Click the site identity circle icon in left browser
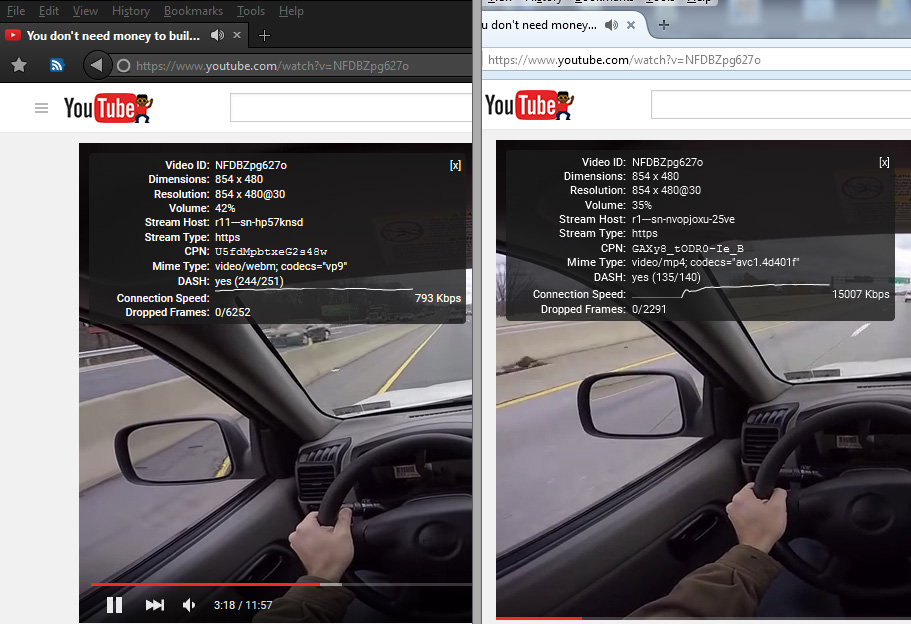Image resolution: width=911 pixels, height=624 pixels. tap(124, 66)
